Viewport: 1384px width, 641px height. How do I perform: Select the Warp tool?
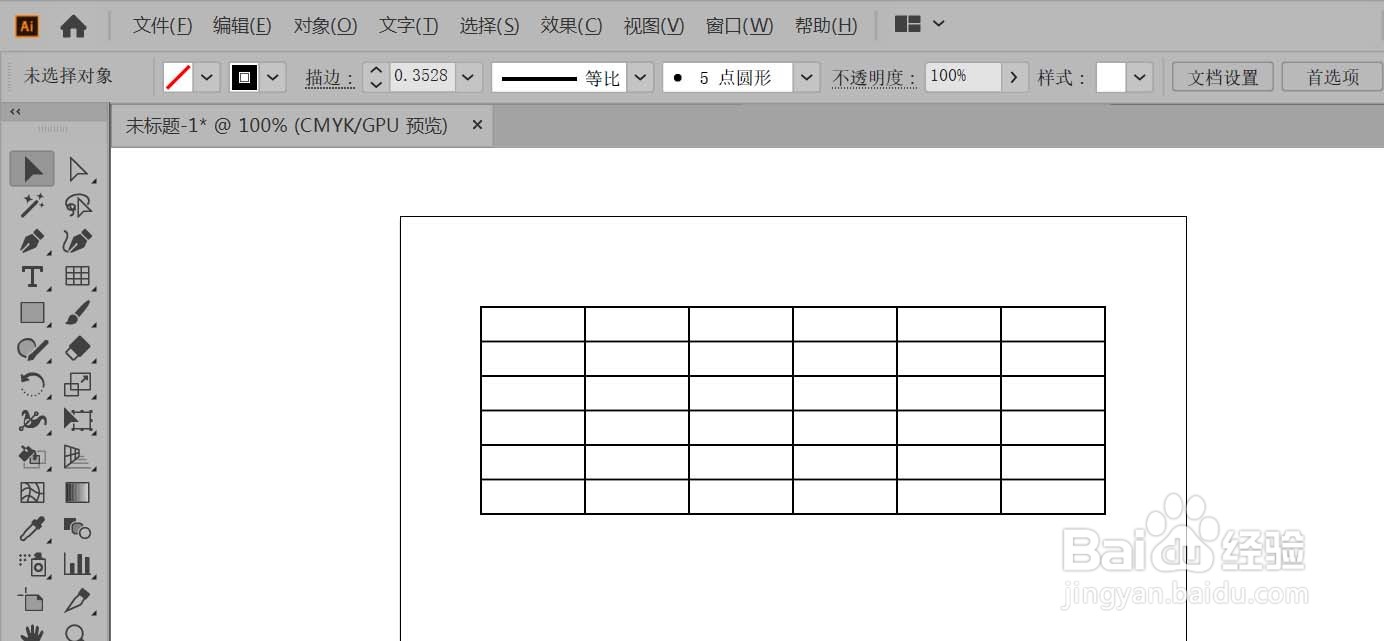pos(32,421)
